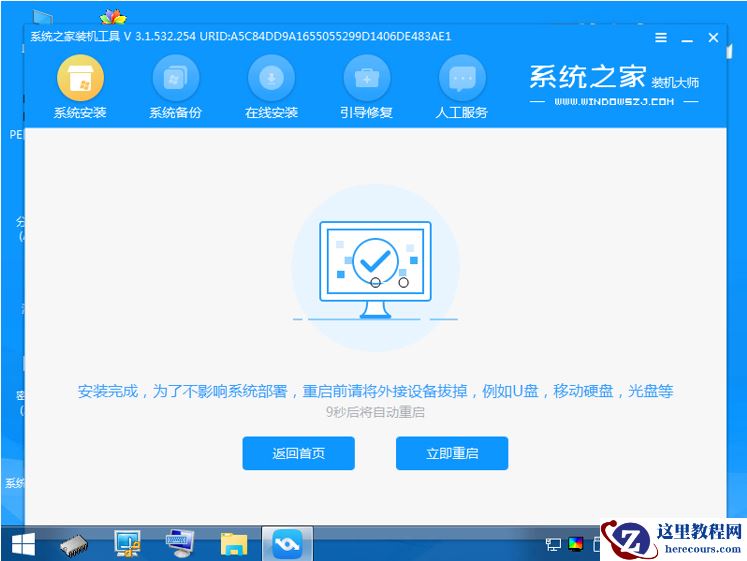
Task: Click the 系统之家 装机大师 logo
Action: coord(614,77)
